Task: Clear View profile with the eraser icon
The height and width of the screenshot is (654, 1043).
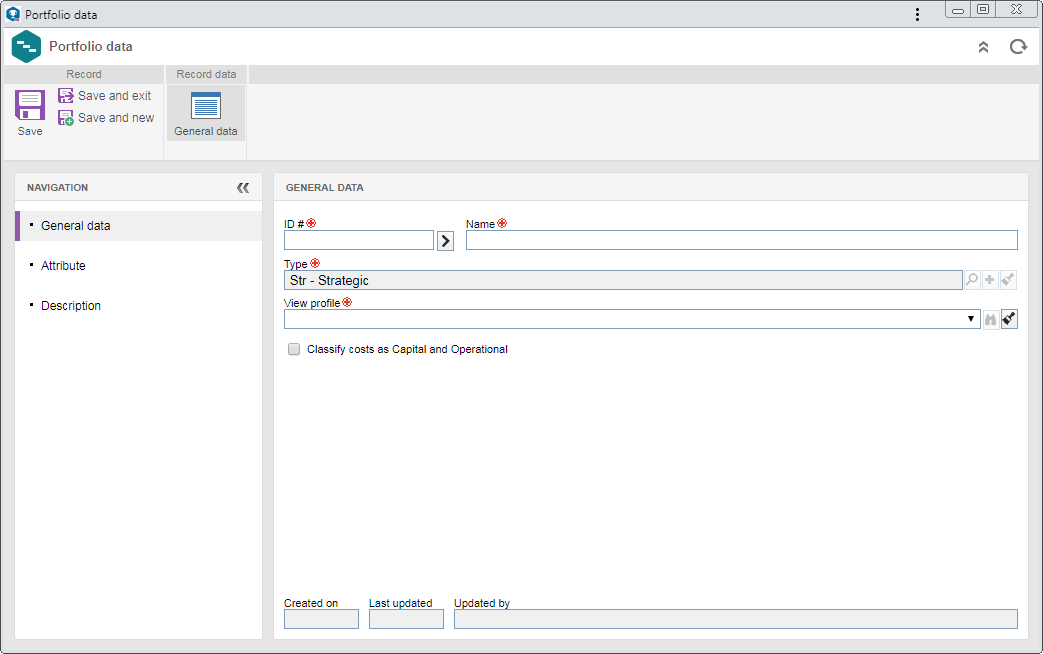Action: [x=1009, y=319]
